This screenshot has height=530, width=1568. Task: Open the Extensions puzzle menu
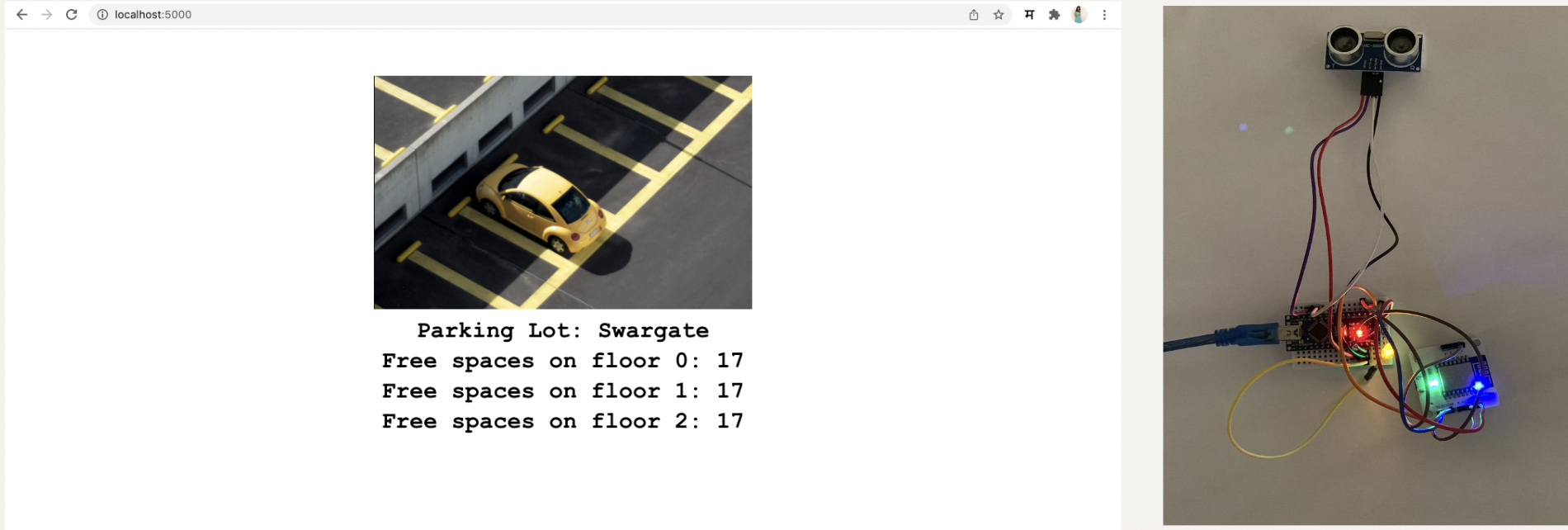click(x=1054, y=15)
